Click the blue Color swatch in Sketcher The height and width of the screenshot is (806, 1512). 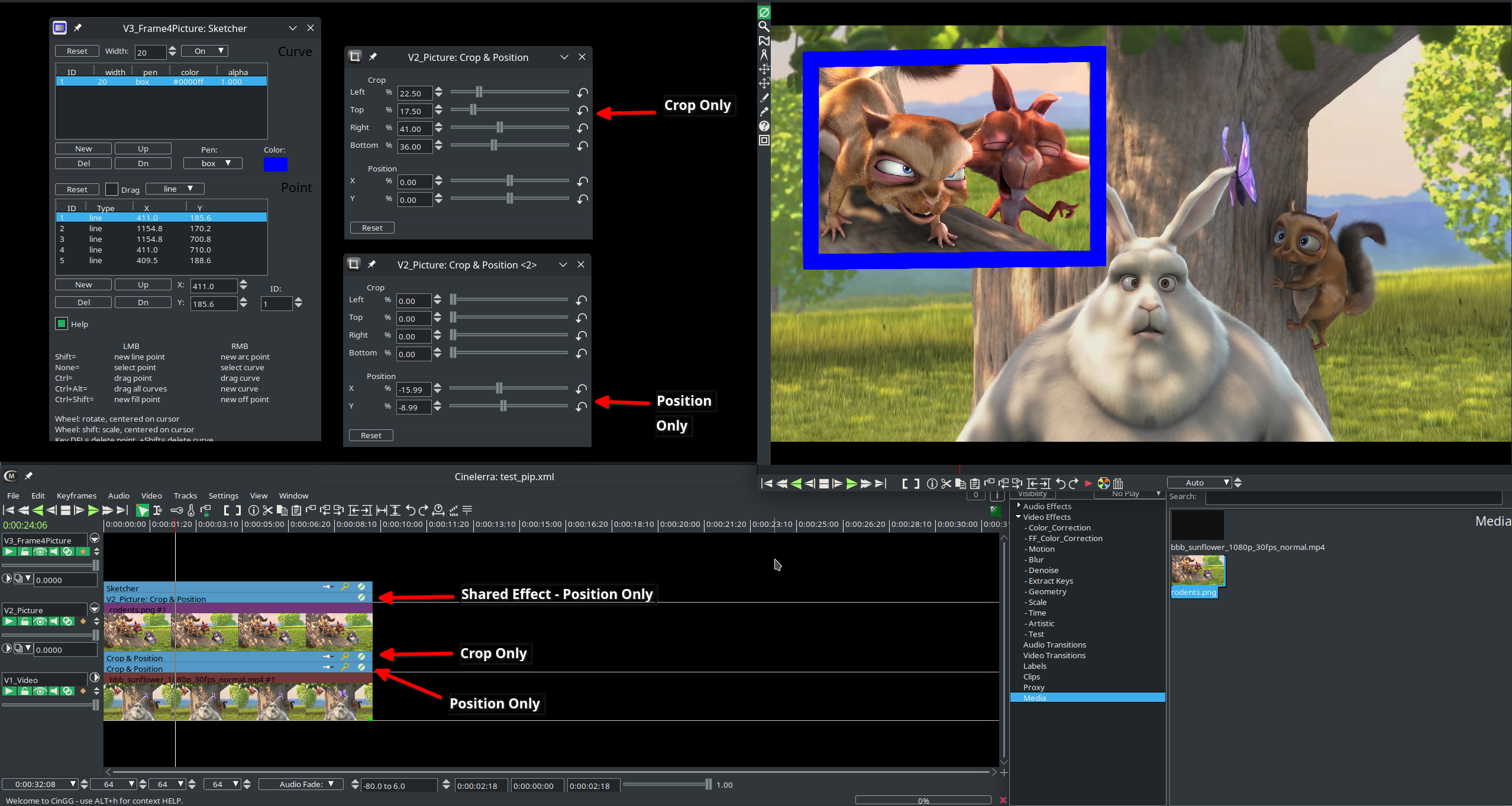coord(275,164)
